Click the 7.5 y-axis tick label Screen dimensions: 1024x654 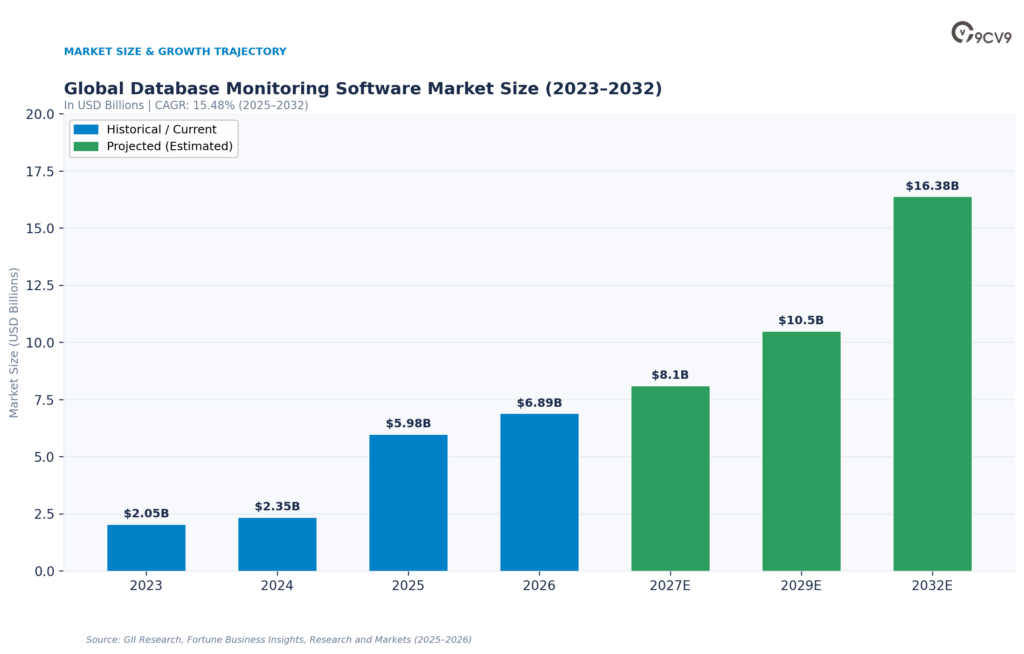(x=44, y=400)
